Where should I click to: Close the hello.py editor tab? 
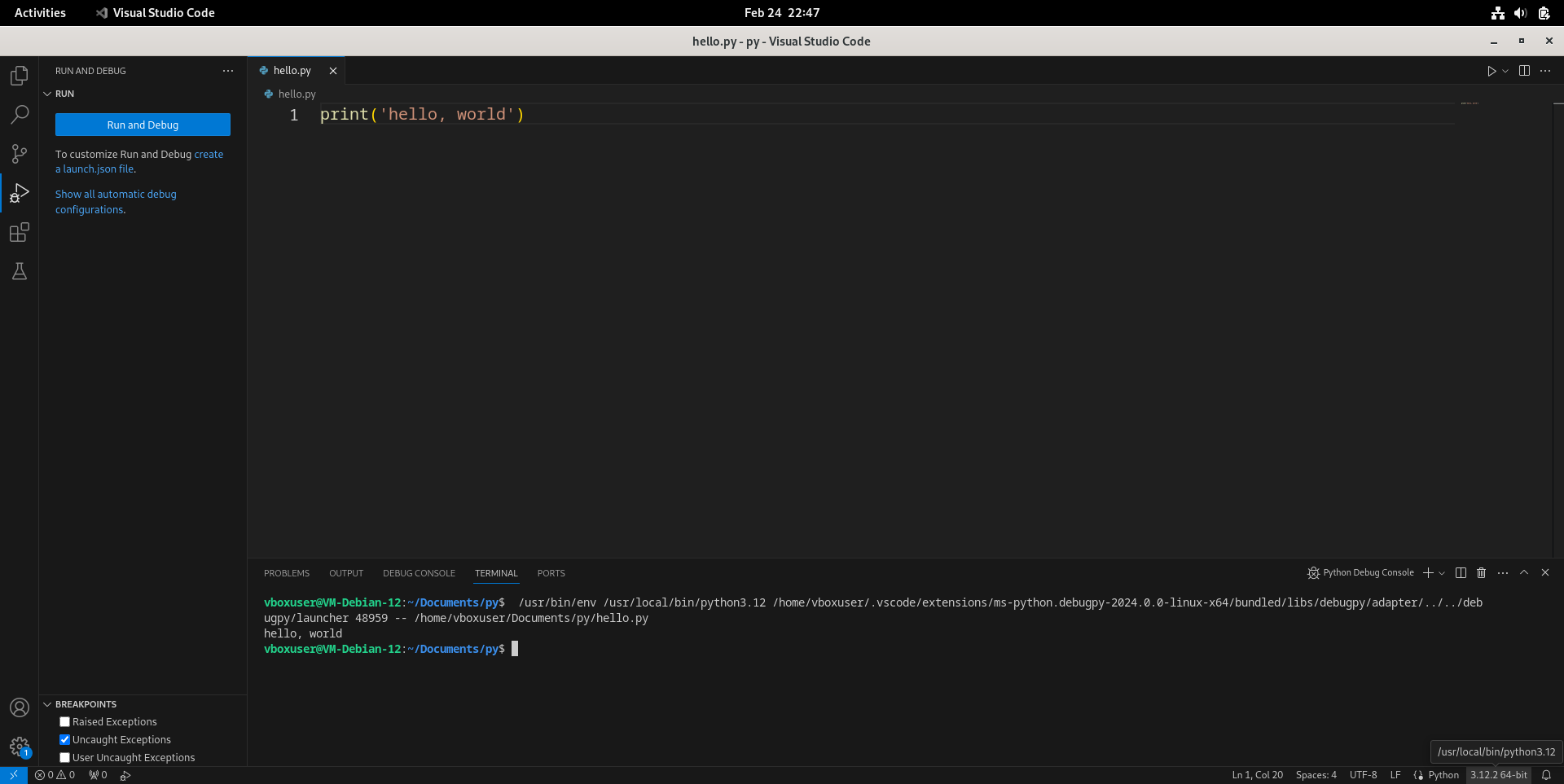pyautogui.click(x=333, y=71)
